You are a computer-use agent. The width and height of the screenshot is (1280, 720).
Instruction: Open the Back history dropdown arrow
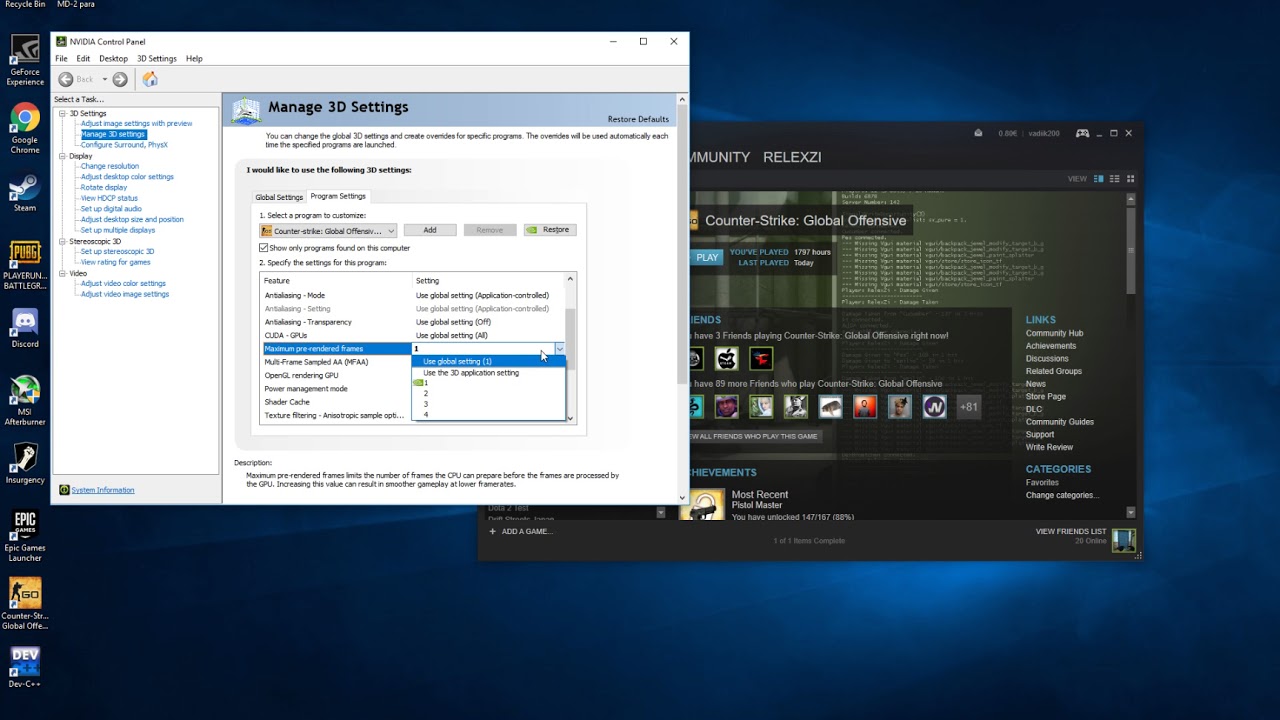coord(103,79)
